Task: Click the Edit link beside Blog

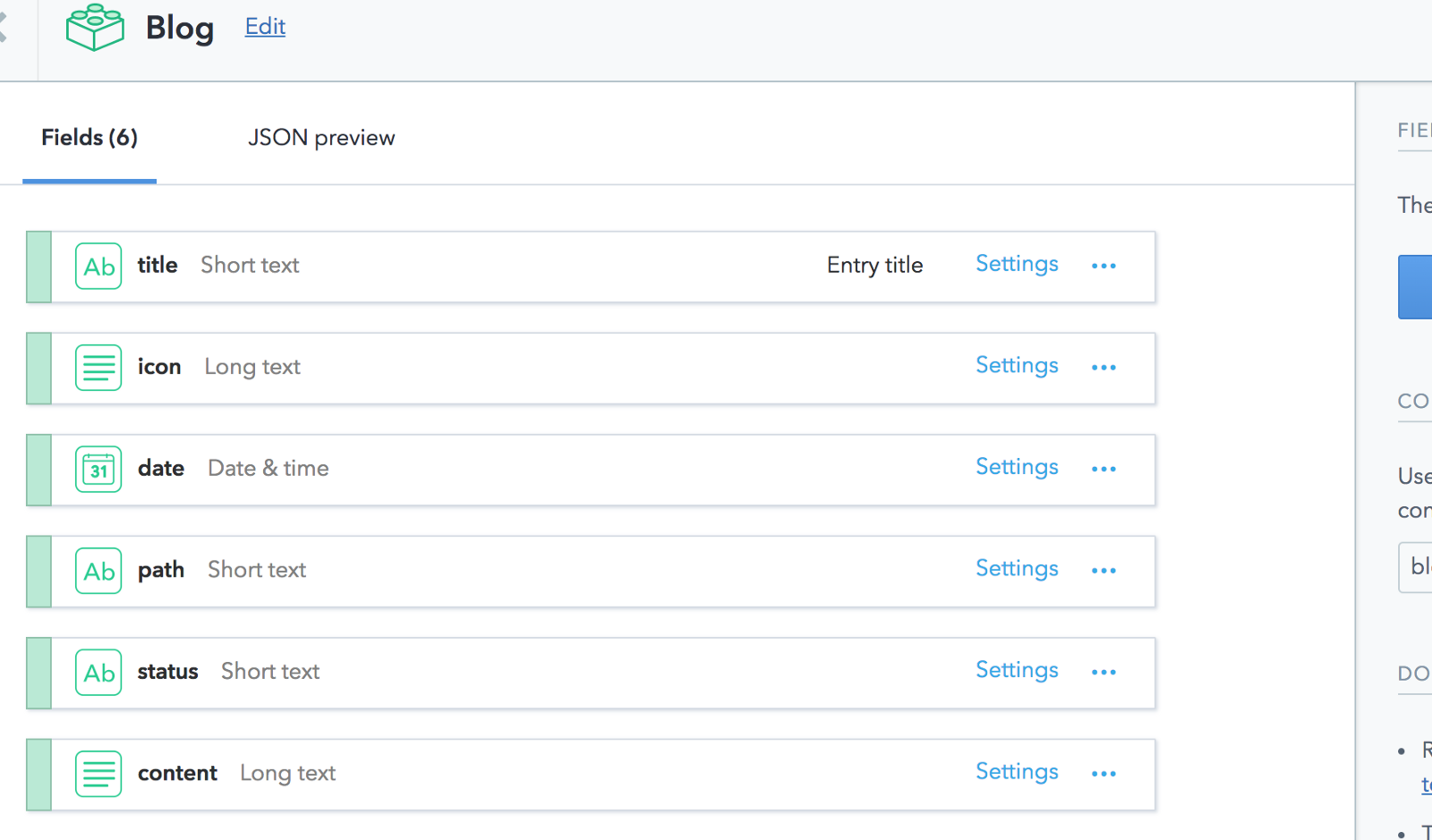Action: [265, 27]
